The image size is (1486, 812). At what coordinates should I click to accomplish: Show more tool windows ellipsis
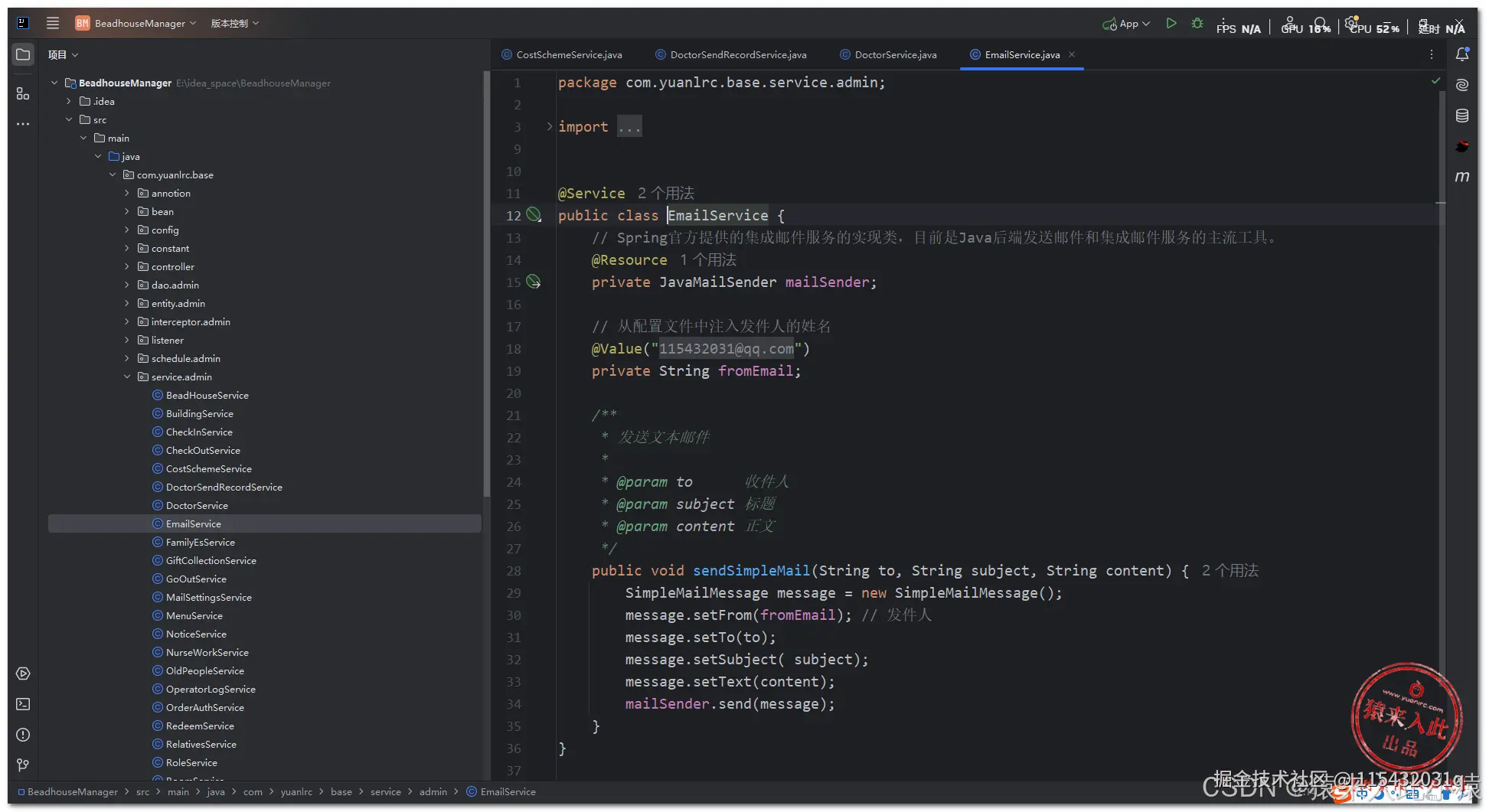click(x=23, y=123)
